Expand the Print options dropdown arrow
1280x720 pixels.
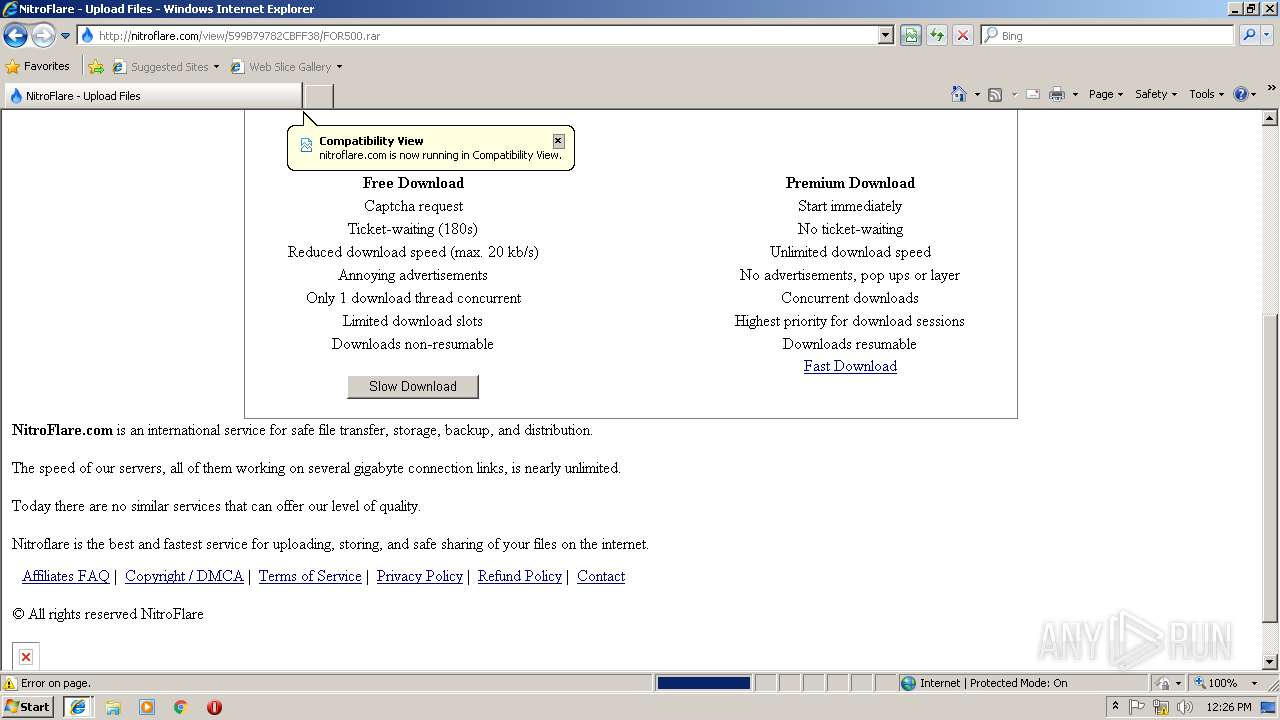coord(1075,94)
